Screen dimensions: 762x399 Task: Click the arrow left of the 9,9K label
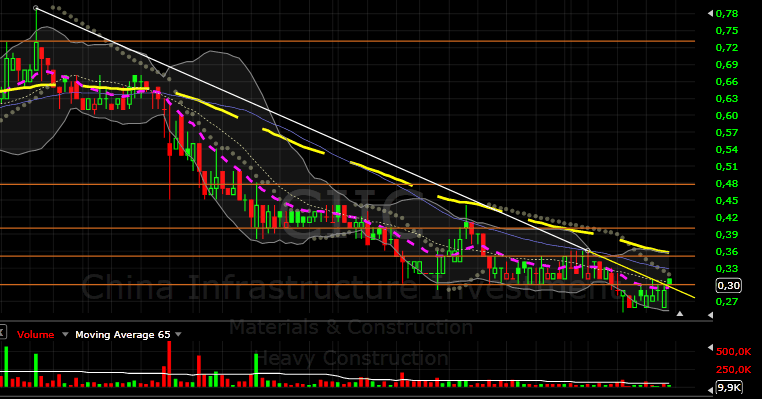[710, 390]
